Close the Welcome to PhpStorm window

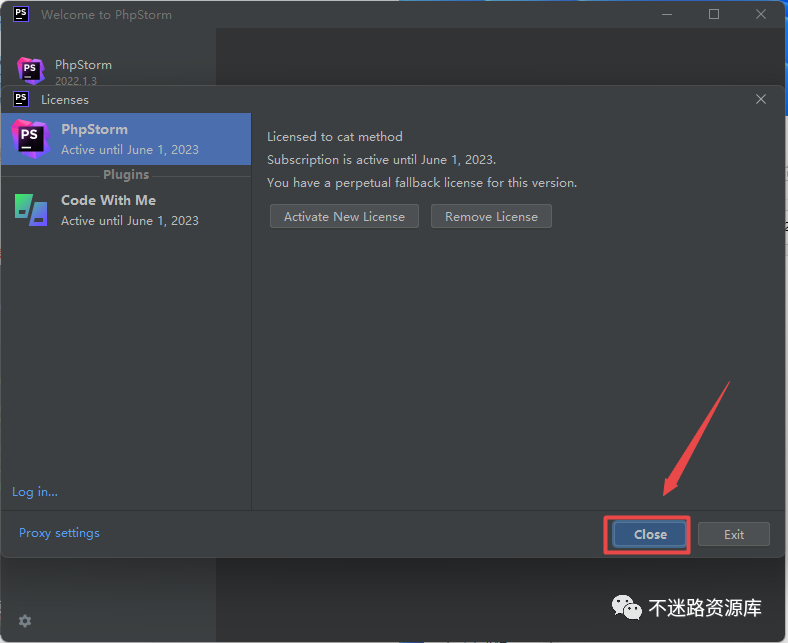coord(760,15)
